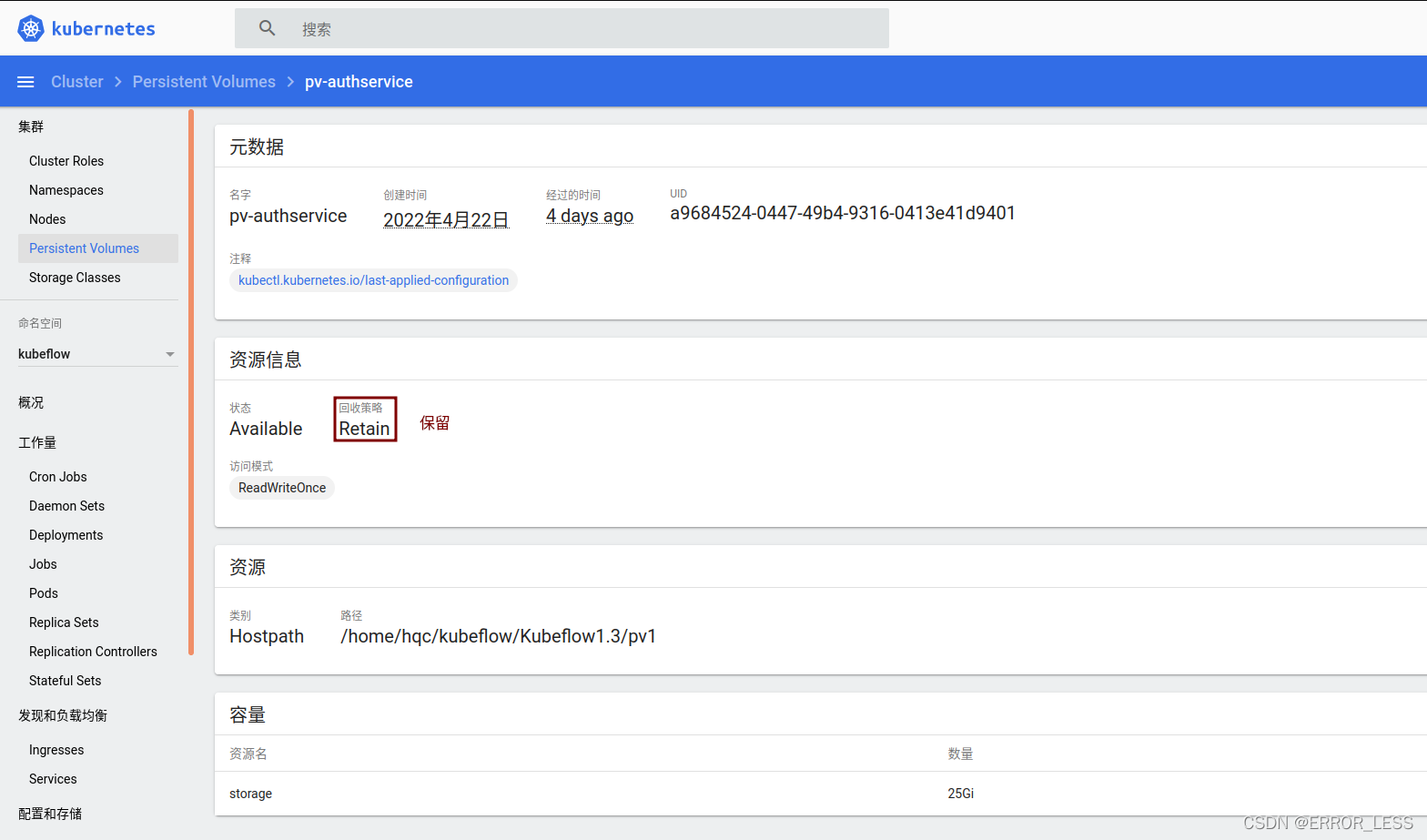Screen dimensions: 1427x840
Task: Click the 资源名 column header
Action: pos(248,754)
